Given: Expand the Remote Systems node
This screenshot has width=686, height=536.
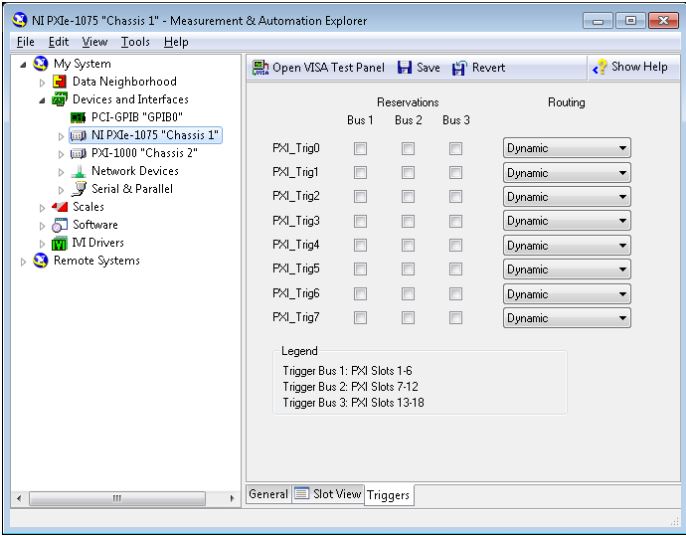Looking at the screenshot, I should (23, 262).
